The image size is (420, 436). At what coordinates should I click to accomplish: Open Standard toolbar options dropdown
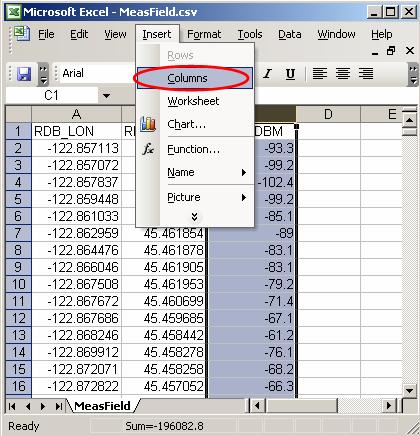coord(43,74)
